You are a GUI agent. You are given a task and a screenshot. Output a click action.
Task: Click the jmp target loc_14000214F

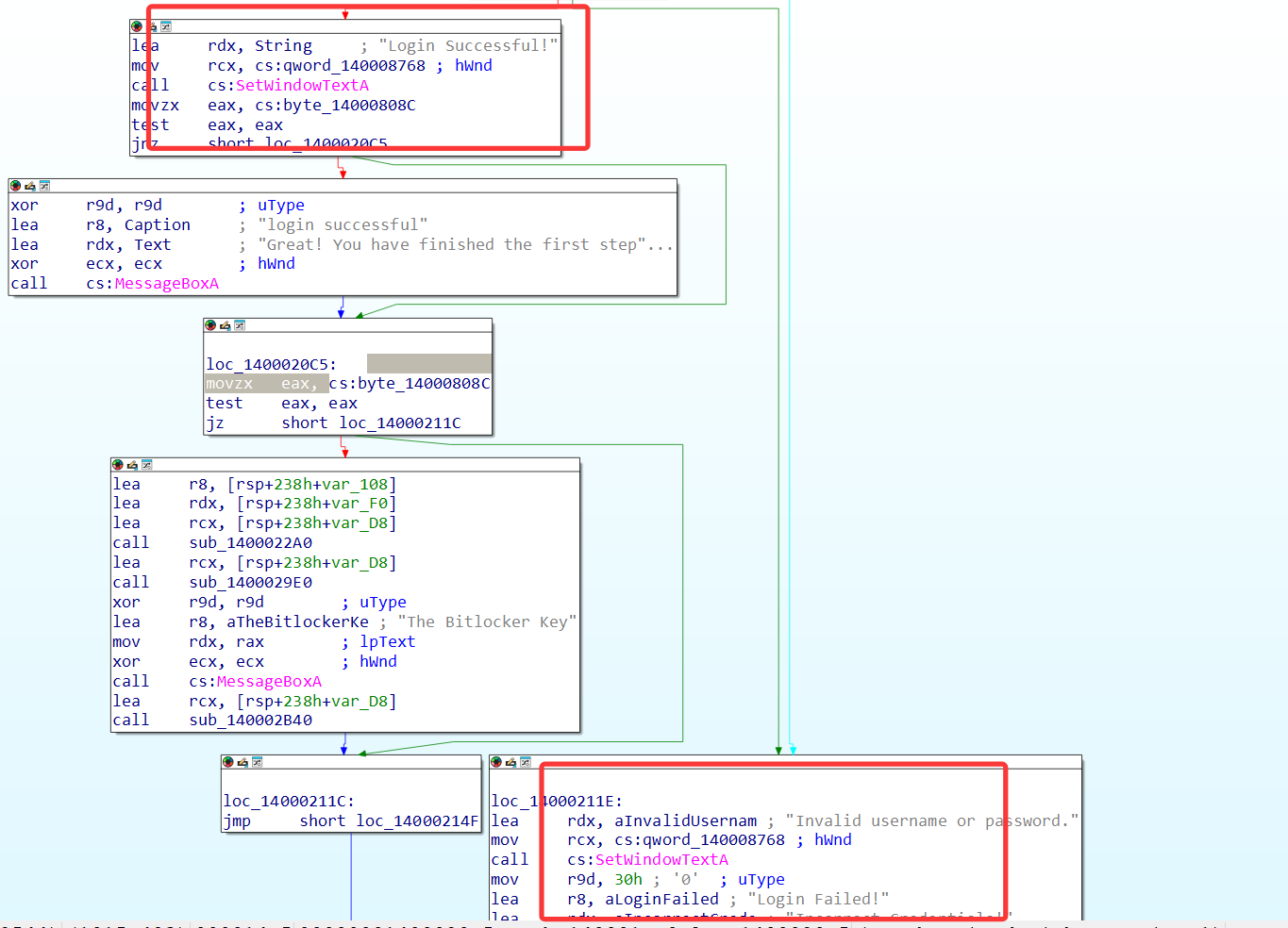pyautogui.click(x=417, y=821)
